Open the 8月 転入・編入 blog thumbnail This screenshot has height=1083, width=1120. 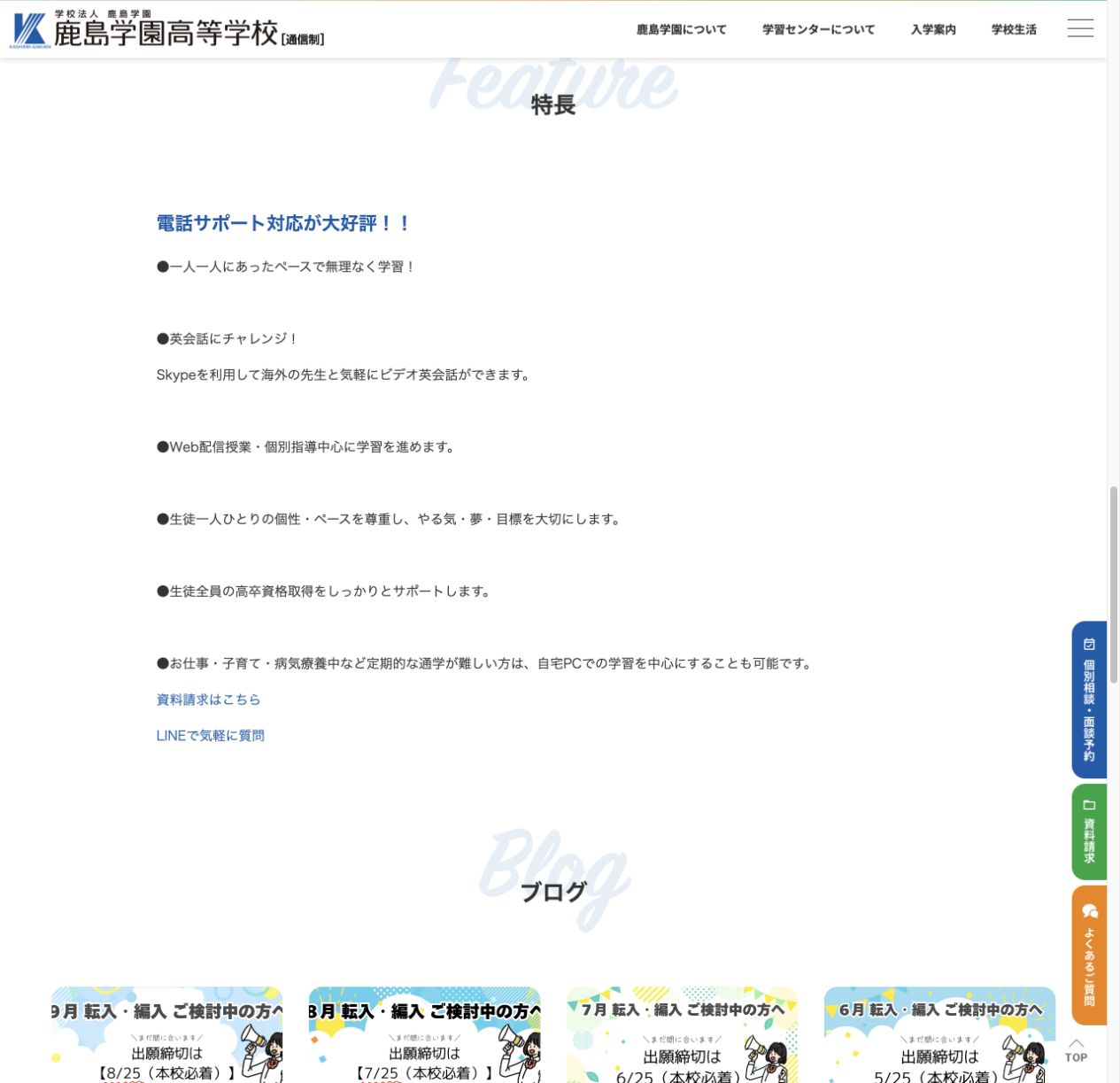[424, 1034]
